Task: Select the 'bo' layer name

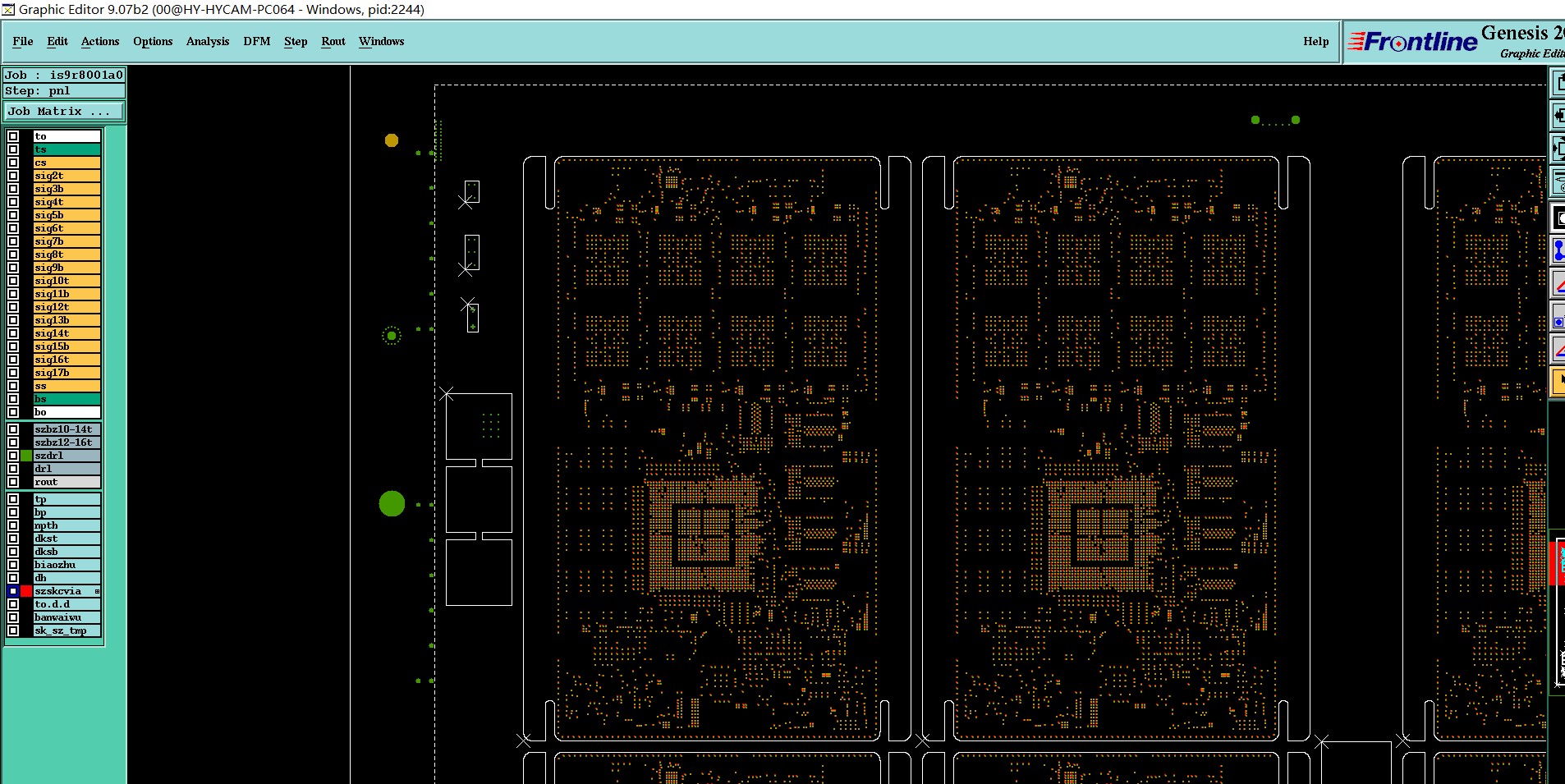Action: tap(67, 412)
